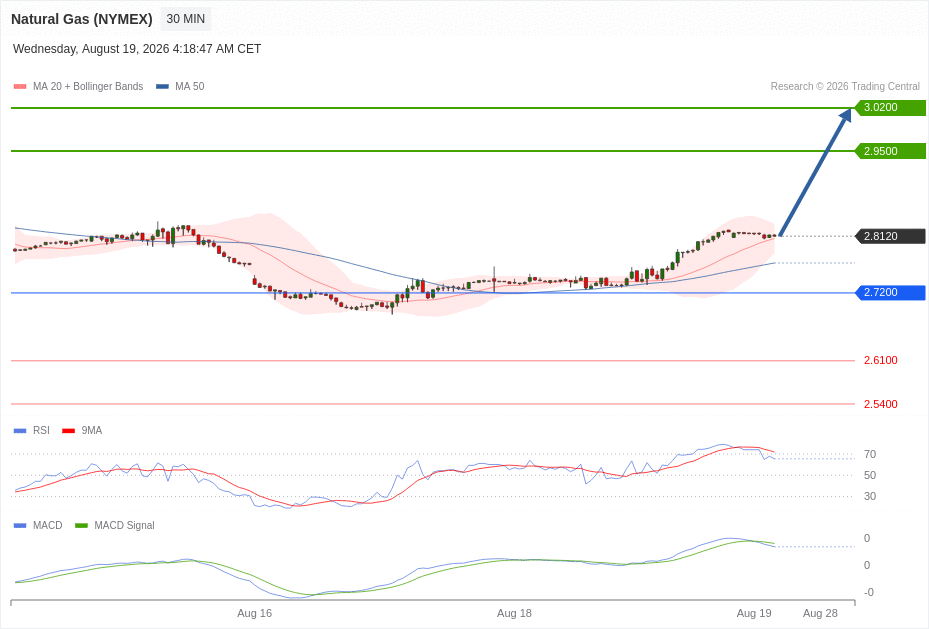
Task: Select the 2.9500 resistance price tag
Action: pos(890,151)
